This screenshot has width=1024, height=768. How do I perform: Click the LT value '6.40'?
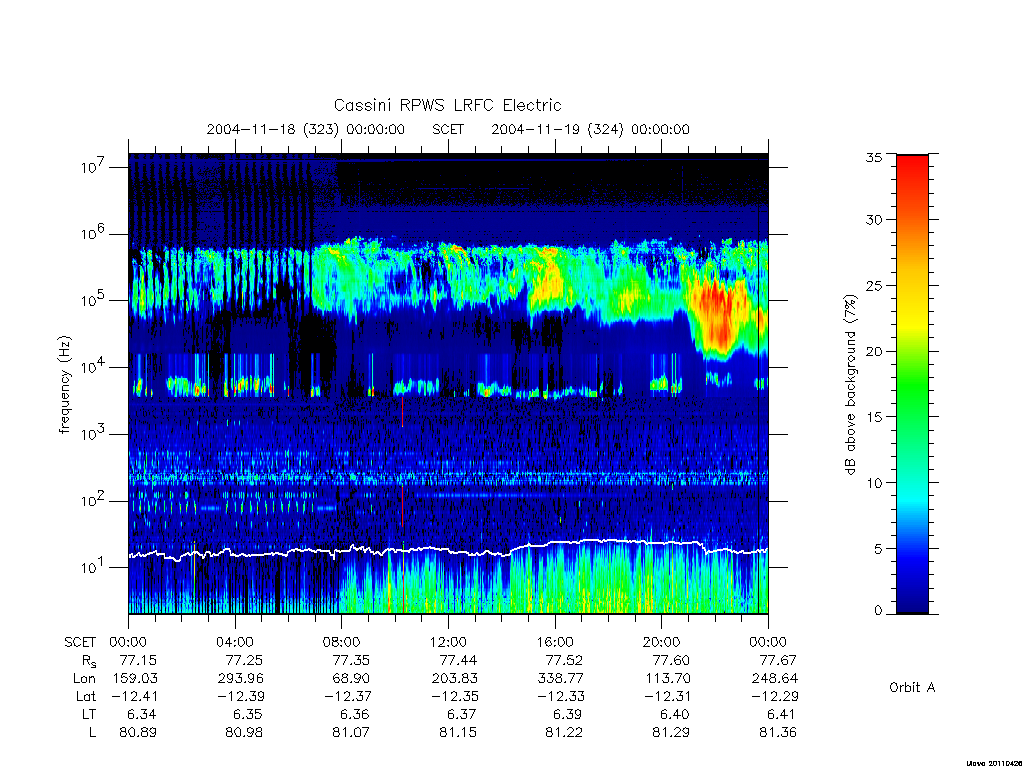(x=675, y=714)
